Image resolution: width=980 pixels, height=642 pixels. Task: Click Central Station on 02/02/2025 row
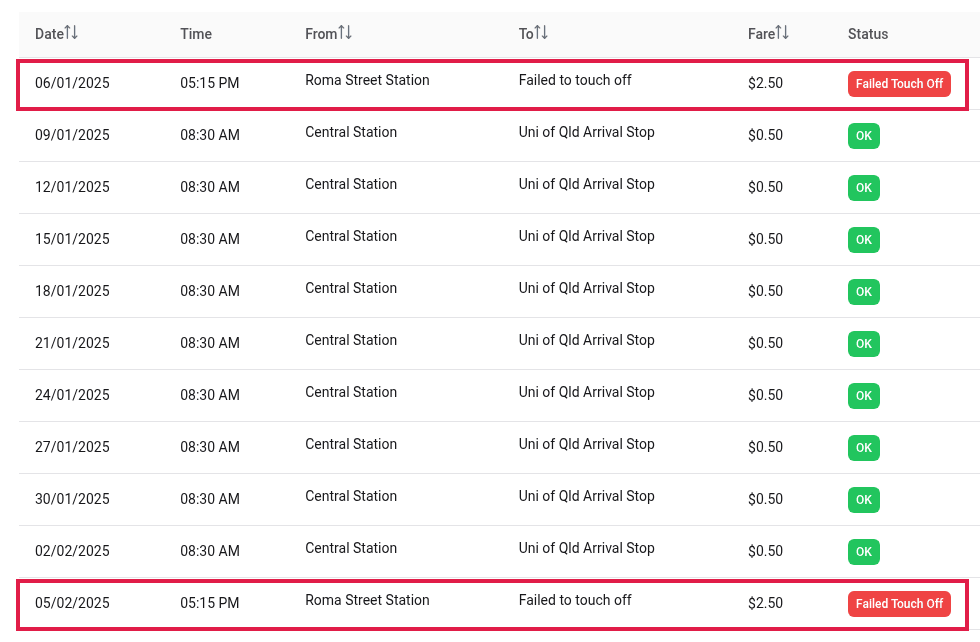351,548
